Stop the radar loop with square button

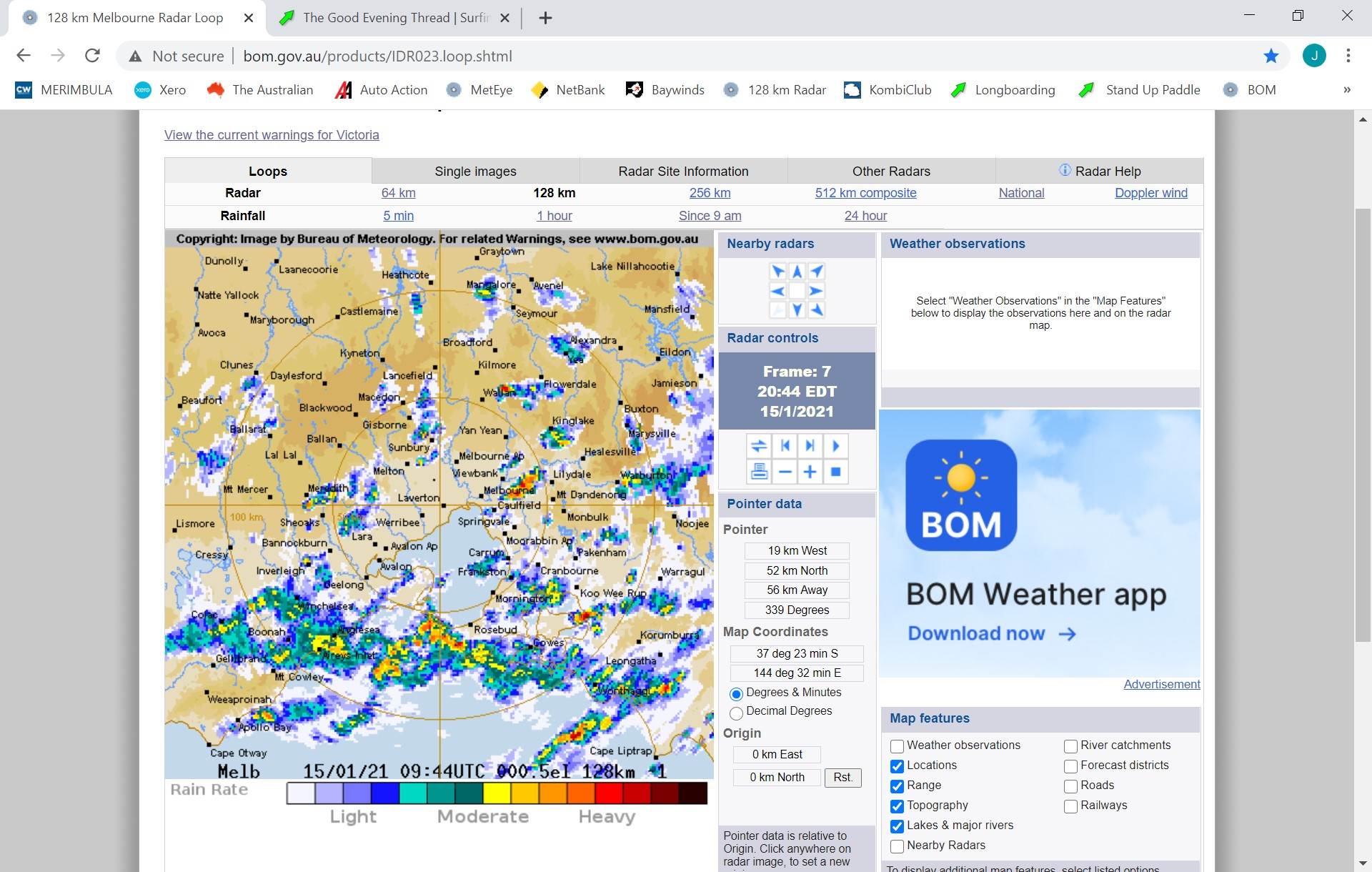(x=835, y=472)
